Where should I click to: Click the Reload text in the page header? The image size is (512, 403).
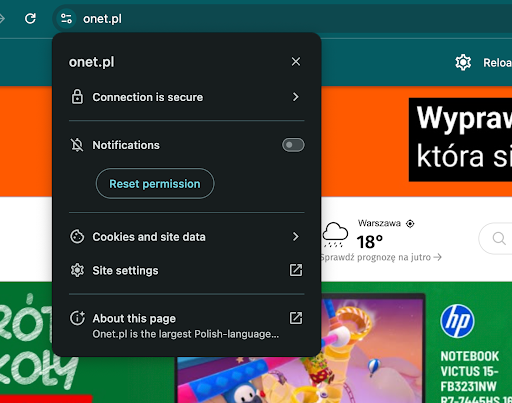point(497,63)
